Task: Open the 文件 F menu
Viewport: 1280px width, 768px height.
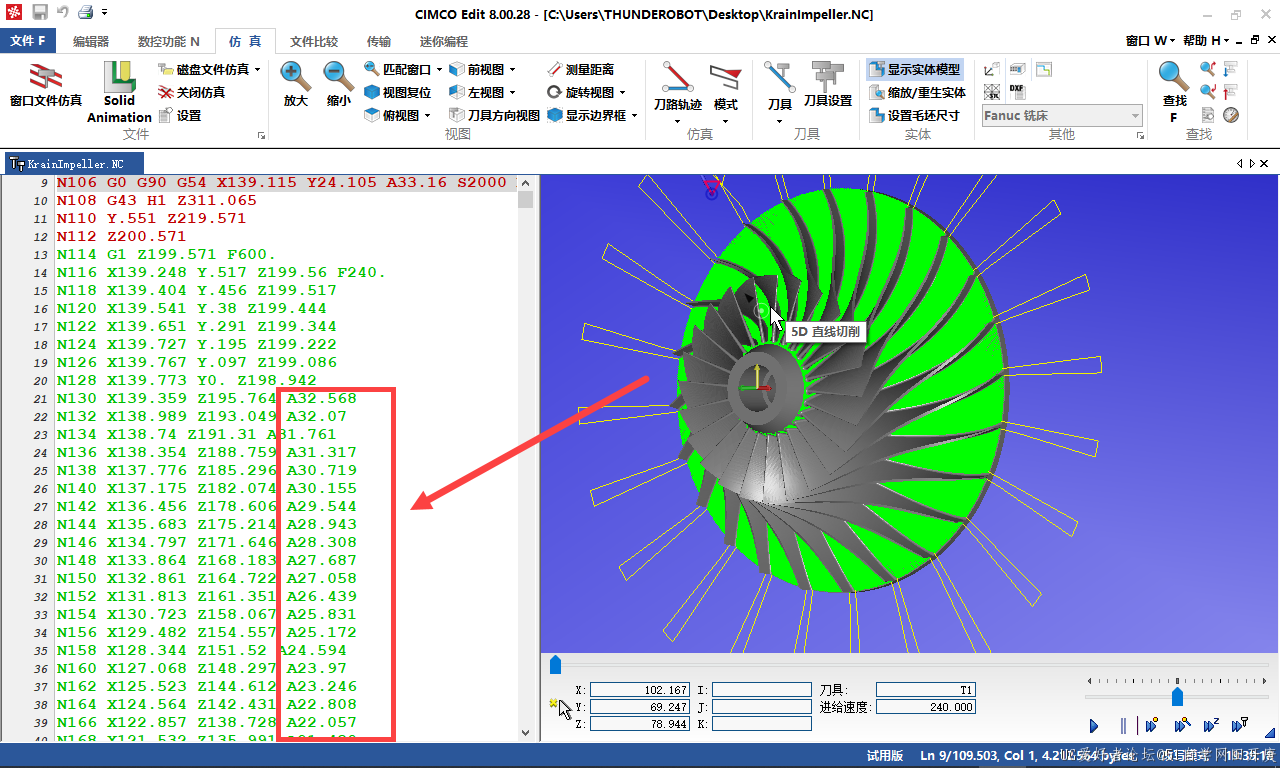Action: (x=29, y=41)
